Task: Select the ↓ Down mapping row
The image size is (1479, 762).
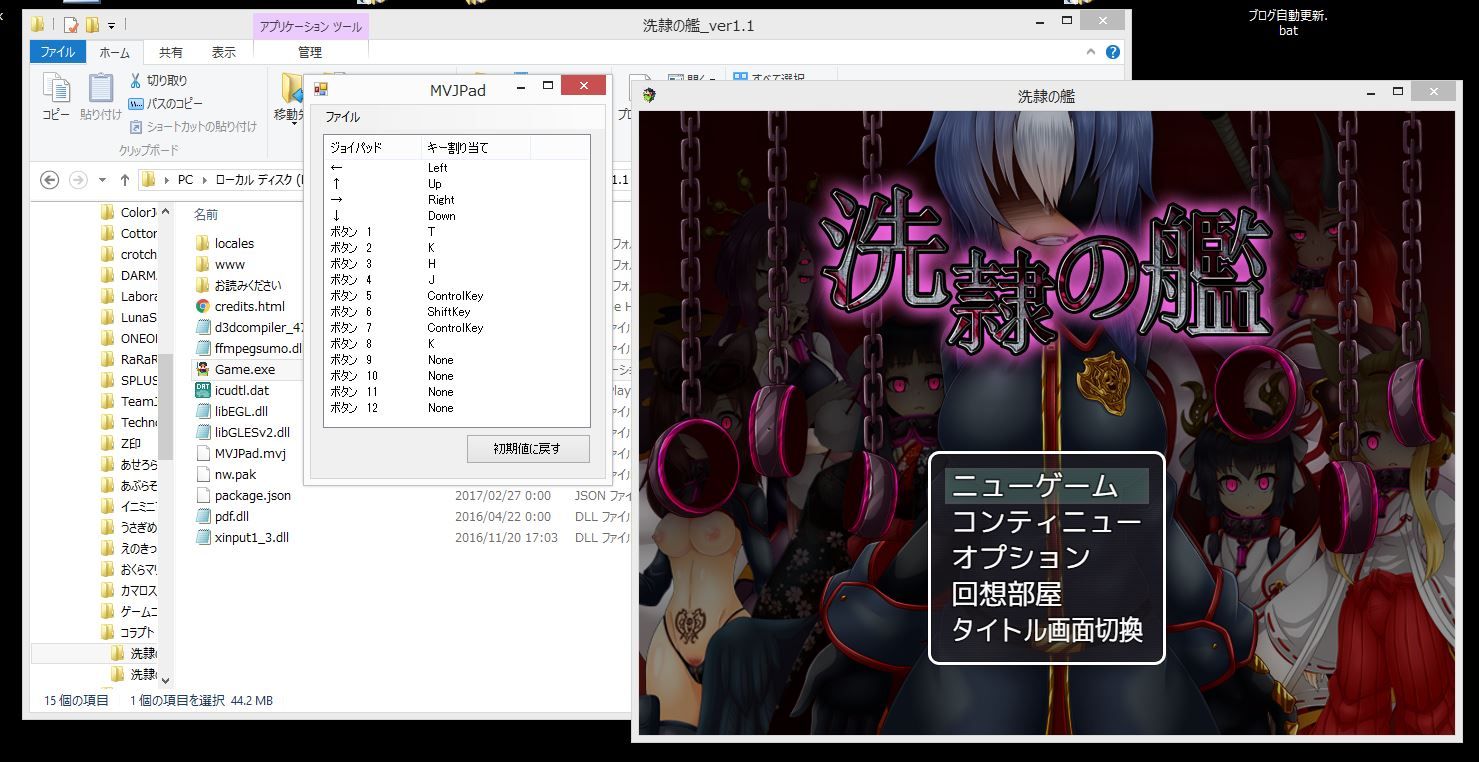Action: coord(456,216)
